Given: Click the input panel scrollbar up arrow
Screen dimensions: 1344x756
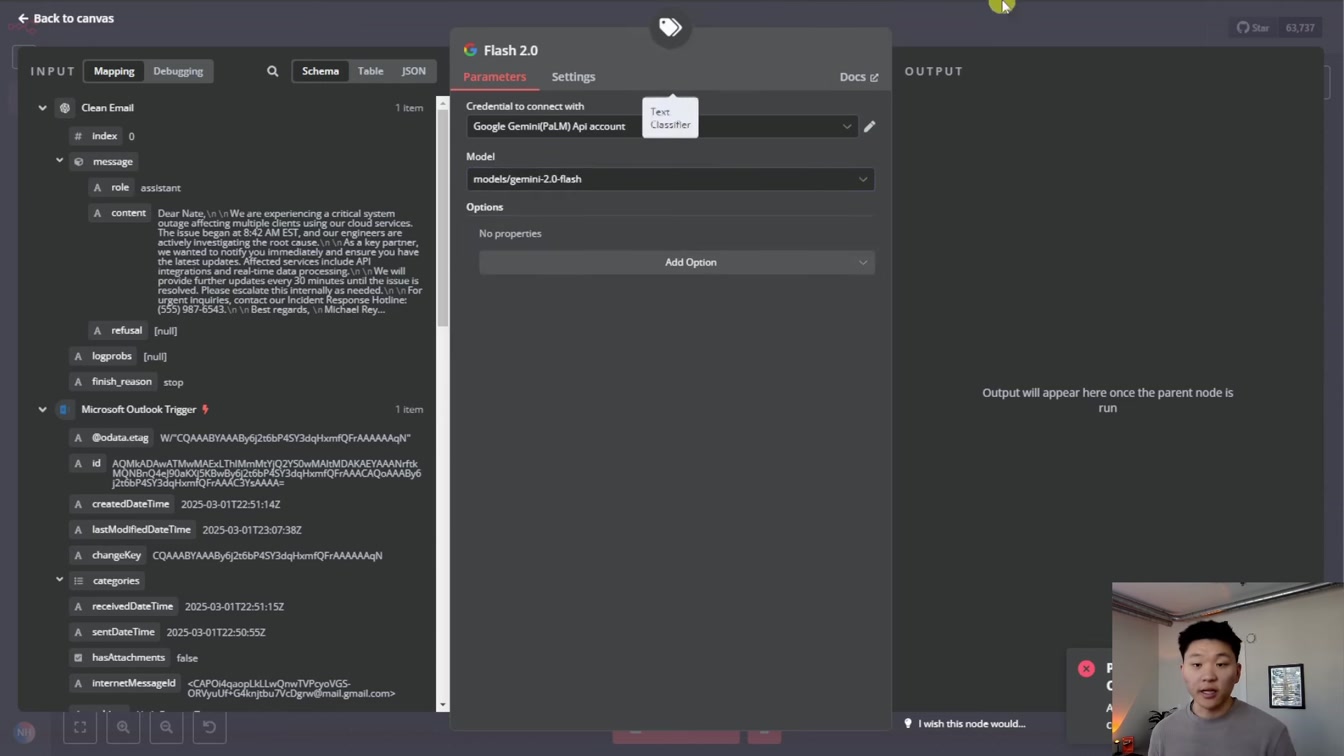Looking at the screenshot, I should click(x=443, y=102).
